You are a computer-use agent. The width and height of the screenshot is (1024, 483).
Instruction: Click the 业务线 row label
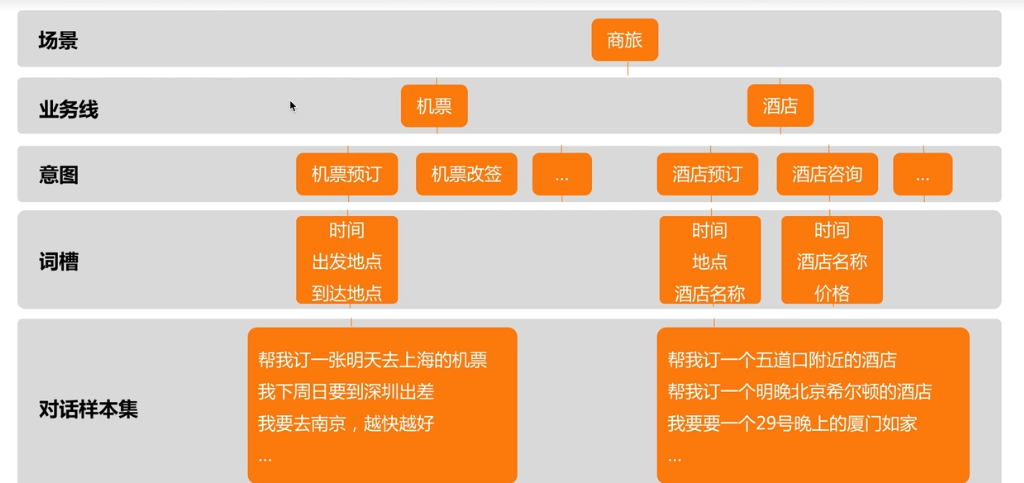[x=69, y=110]
